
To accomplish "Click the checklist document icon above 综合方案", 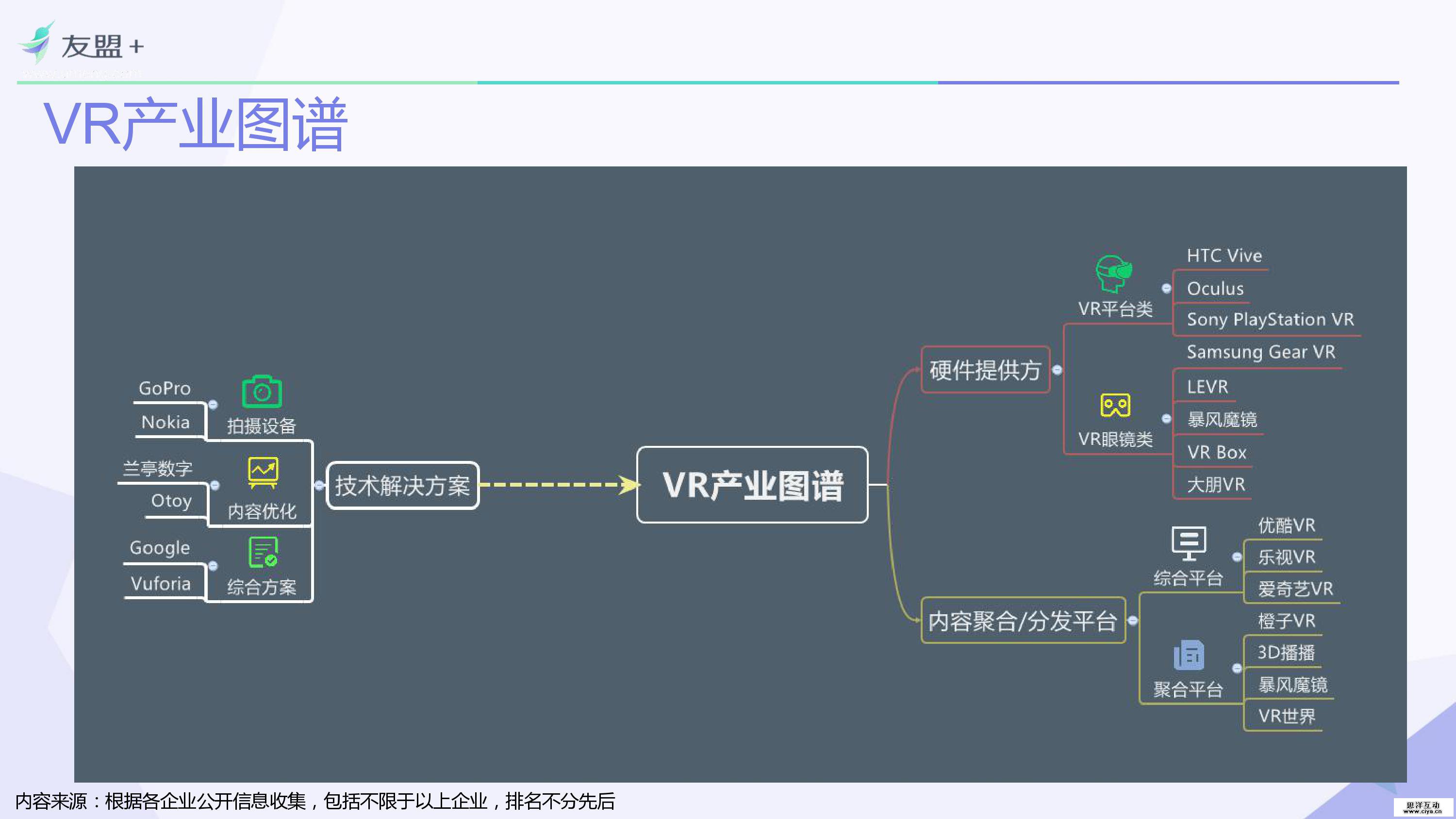I will click(263, 552).
